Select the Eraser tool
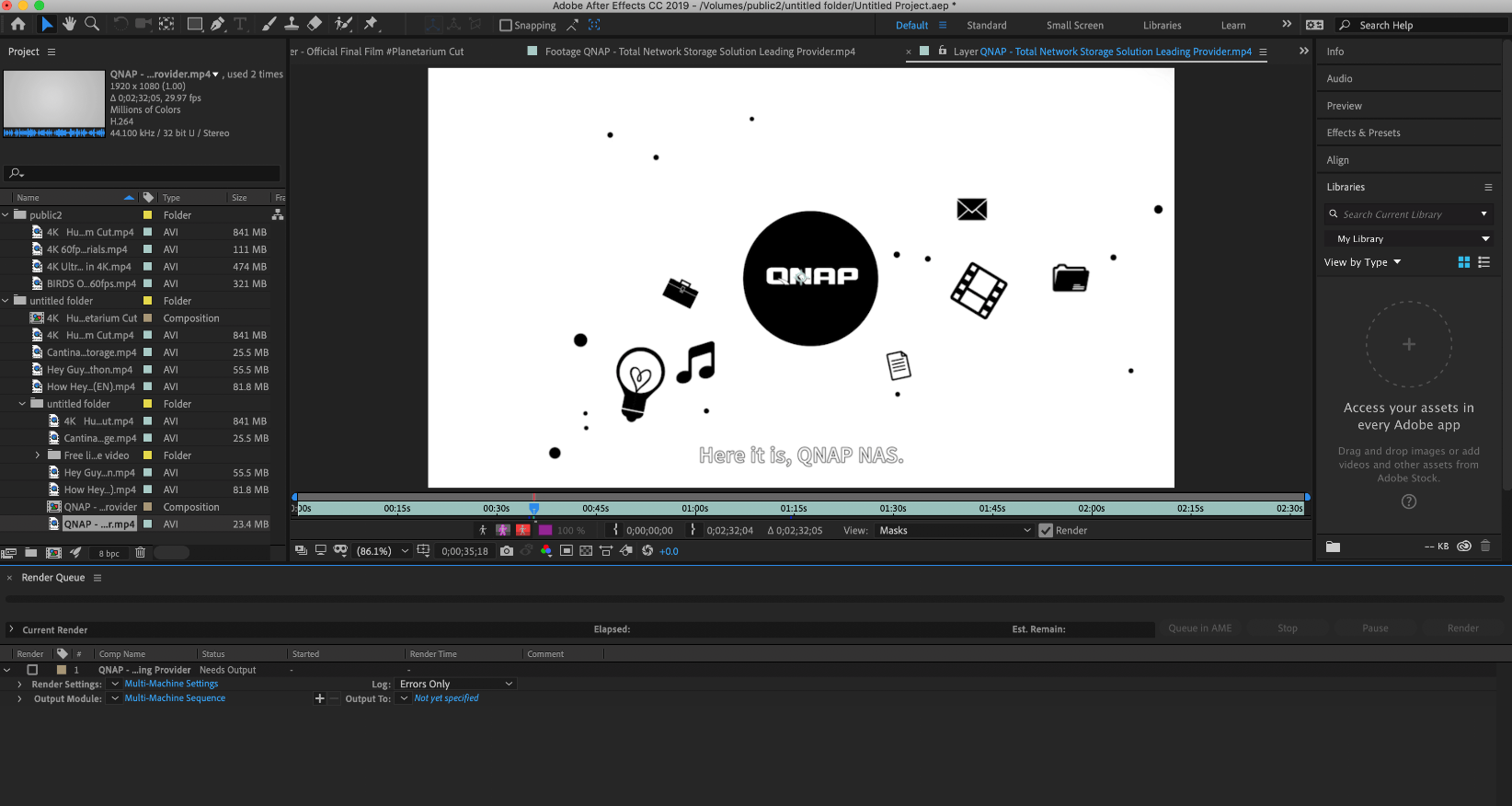Screen dimensions: 1512x806 coord(315,25)
